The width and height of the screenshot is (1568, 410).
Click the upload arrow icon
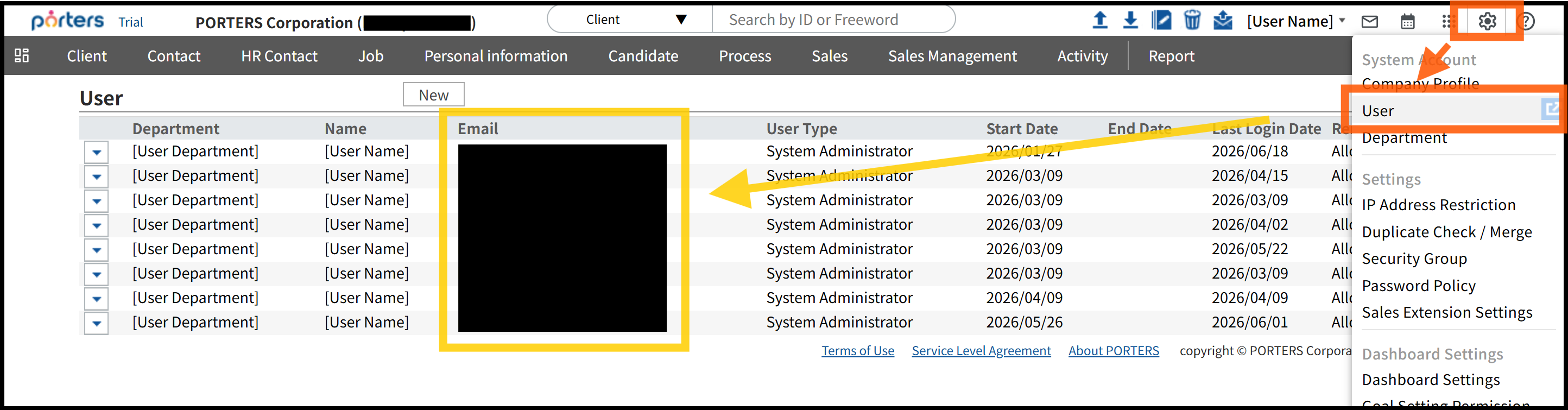coord(1099,21)
